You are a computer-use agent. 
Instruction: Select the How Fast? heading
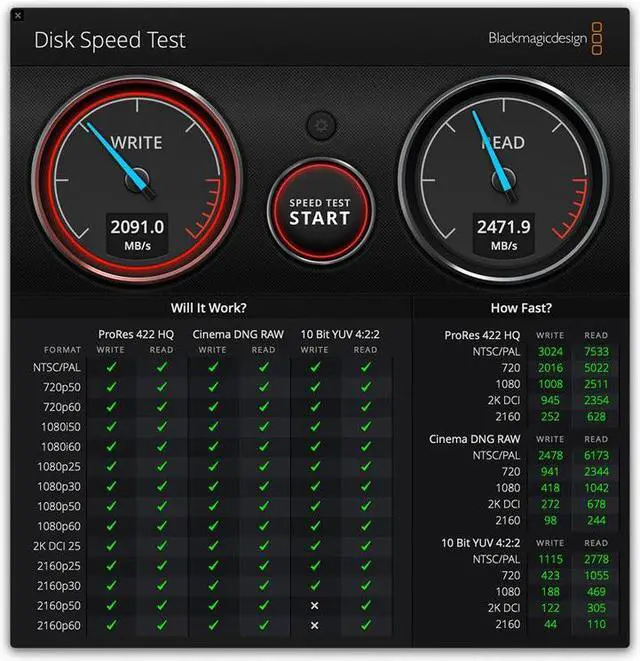521,308
